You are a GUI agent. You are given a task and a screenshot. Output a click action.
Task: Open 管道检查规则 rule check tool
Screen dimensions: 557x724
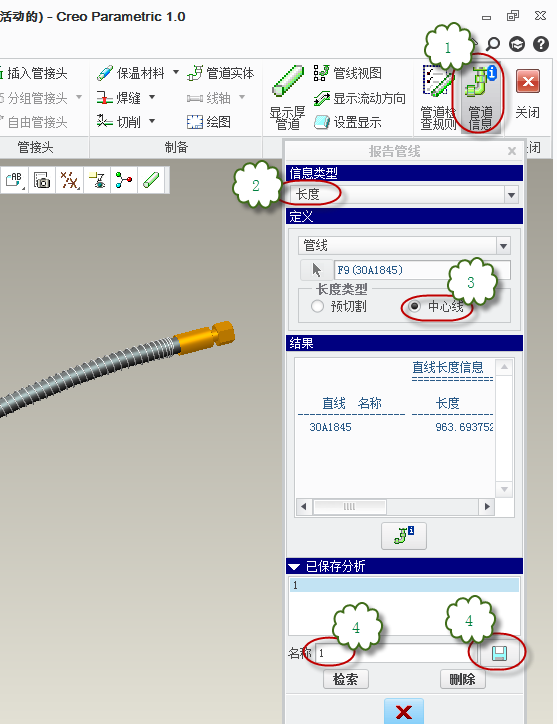pyautogui.click(x=439, y=98)
